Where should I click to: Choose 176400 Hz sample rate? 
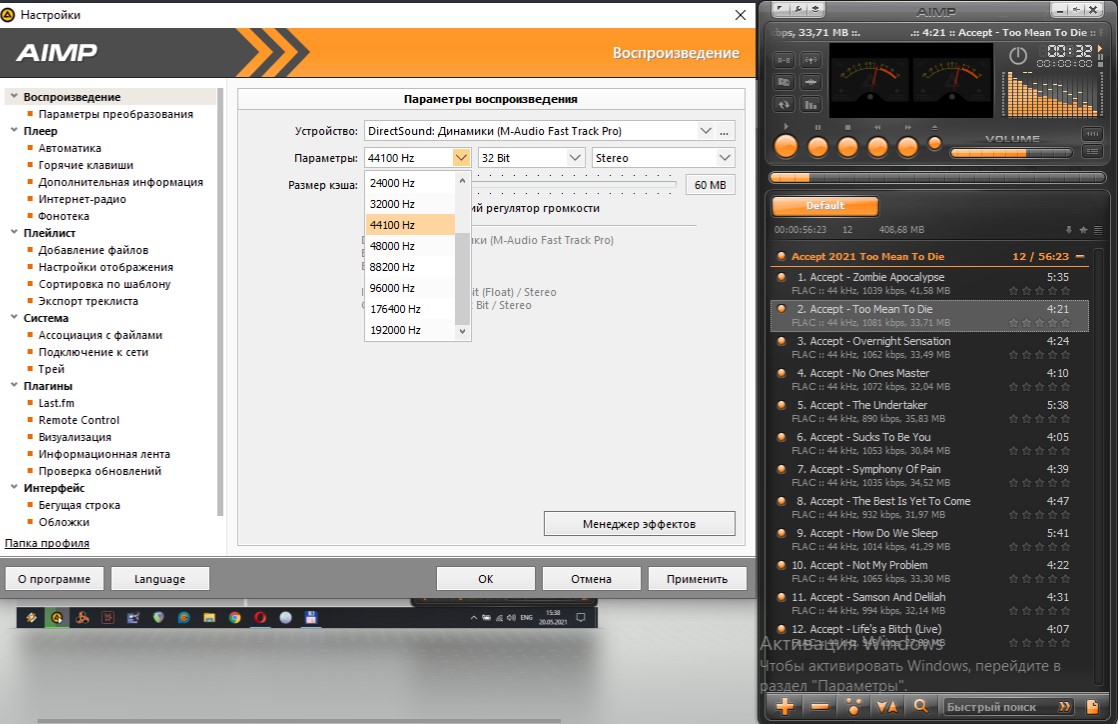(x=410, y=309)
